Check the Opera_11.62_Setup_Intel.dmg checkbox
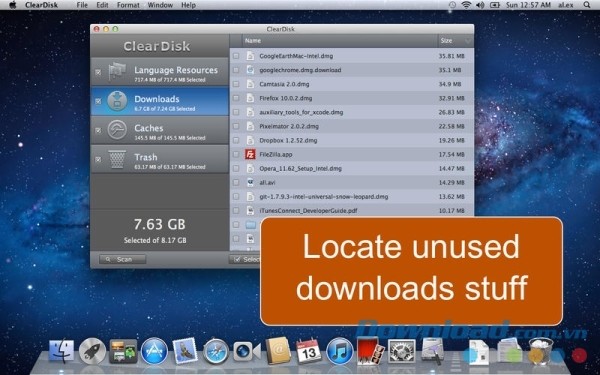Viewport: 600px width, 375px height. click(x=236, y=168)
